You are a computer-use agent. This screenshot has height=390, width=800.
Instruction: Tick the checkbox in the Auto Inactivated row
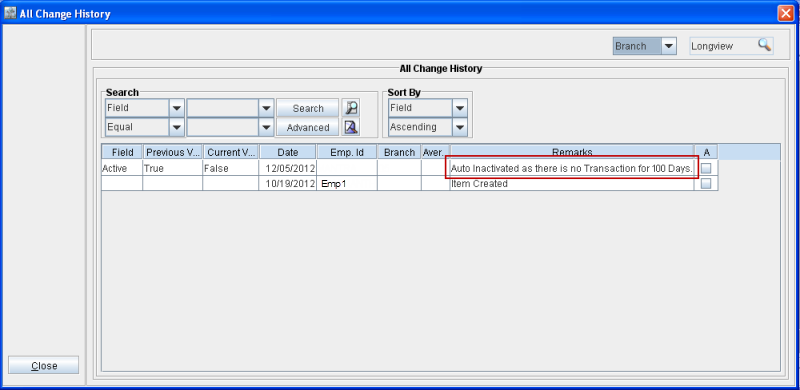click(x=706, y=168)
